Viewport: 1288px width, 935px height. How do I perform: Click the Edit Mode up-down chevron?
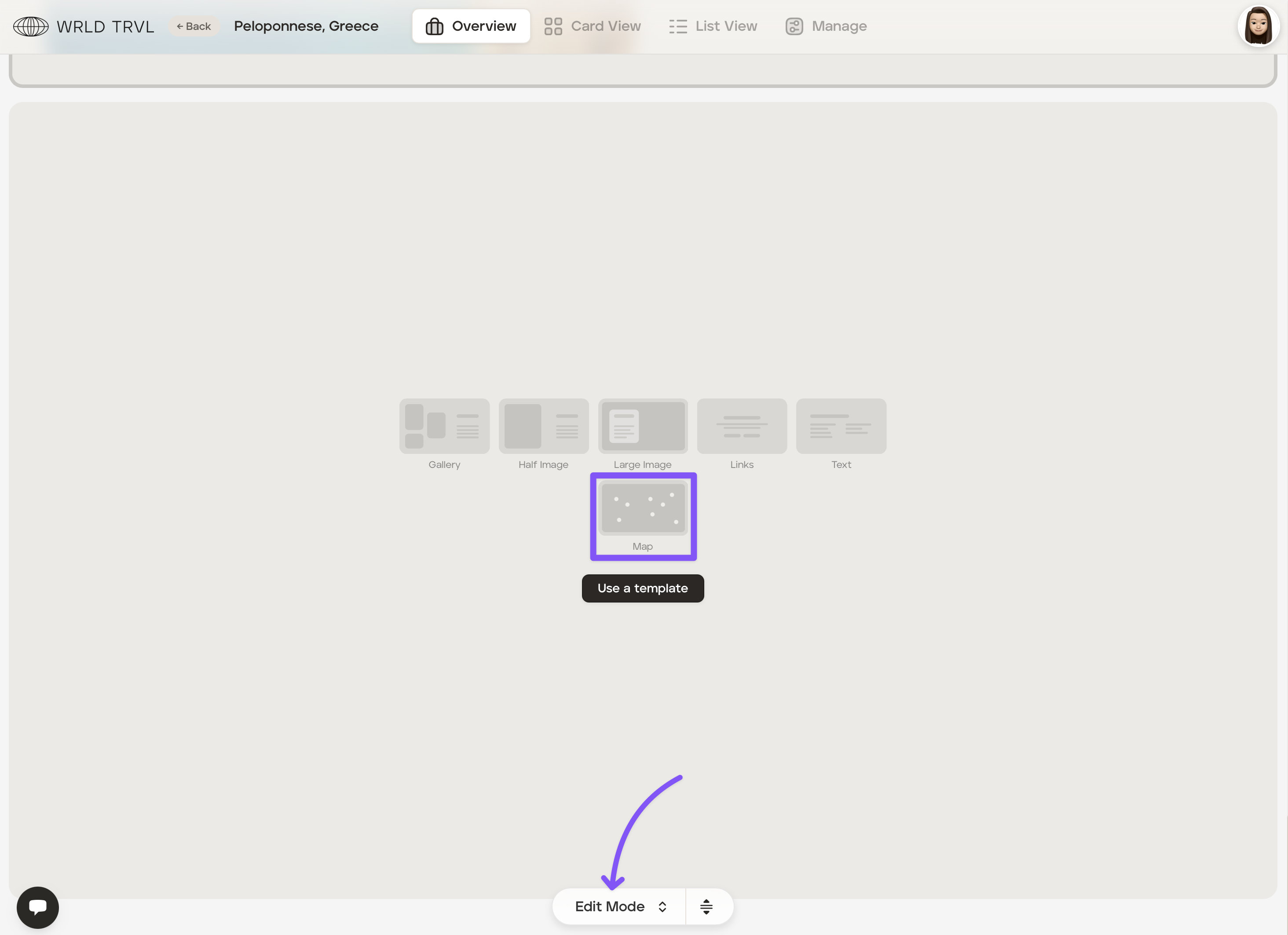pyautogui.click(x=662, y=906)
